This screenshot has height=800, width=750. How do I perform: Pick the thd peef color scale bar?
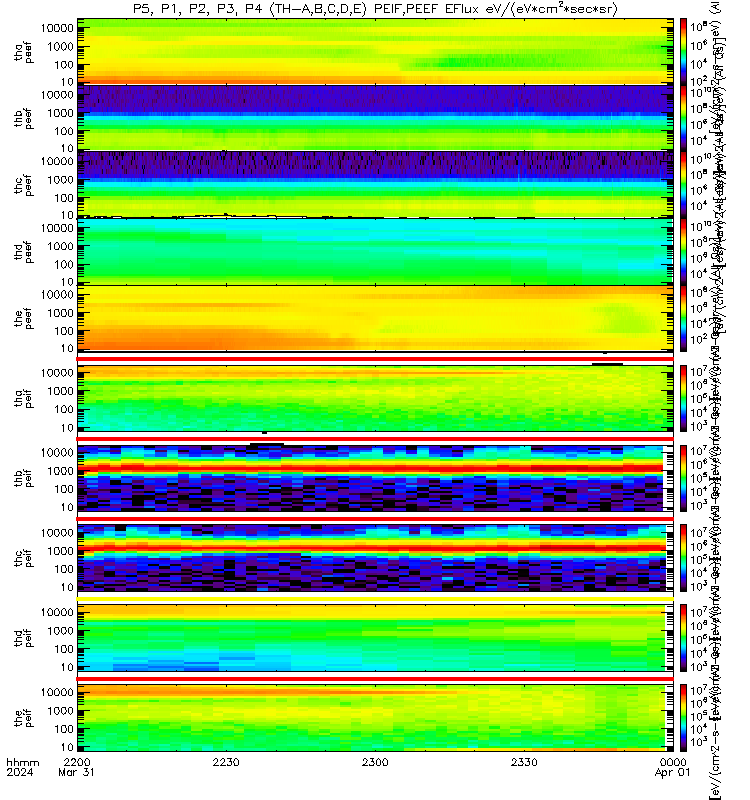(683, 252)
